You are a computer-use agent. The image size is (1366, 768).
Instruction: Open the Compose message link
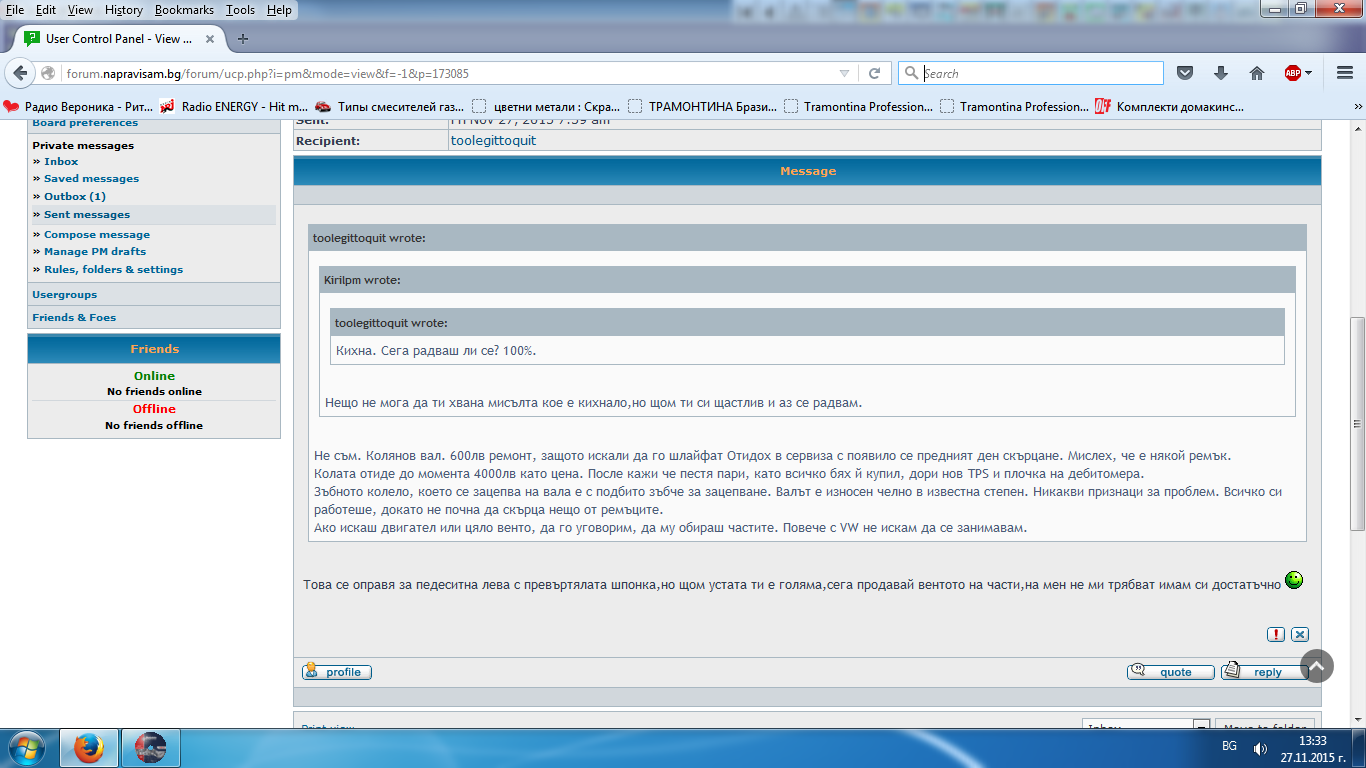[97, 234]
